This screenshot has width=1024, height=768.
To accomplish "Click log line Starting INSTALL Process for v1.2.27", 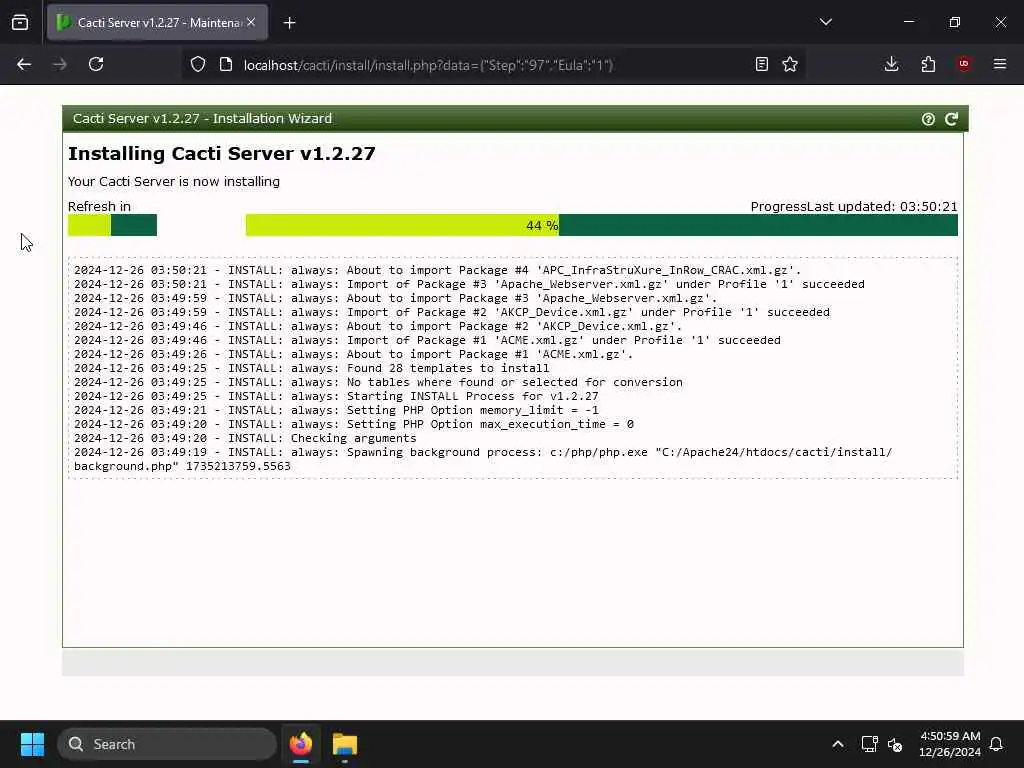I will click(x=336, y=396).
